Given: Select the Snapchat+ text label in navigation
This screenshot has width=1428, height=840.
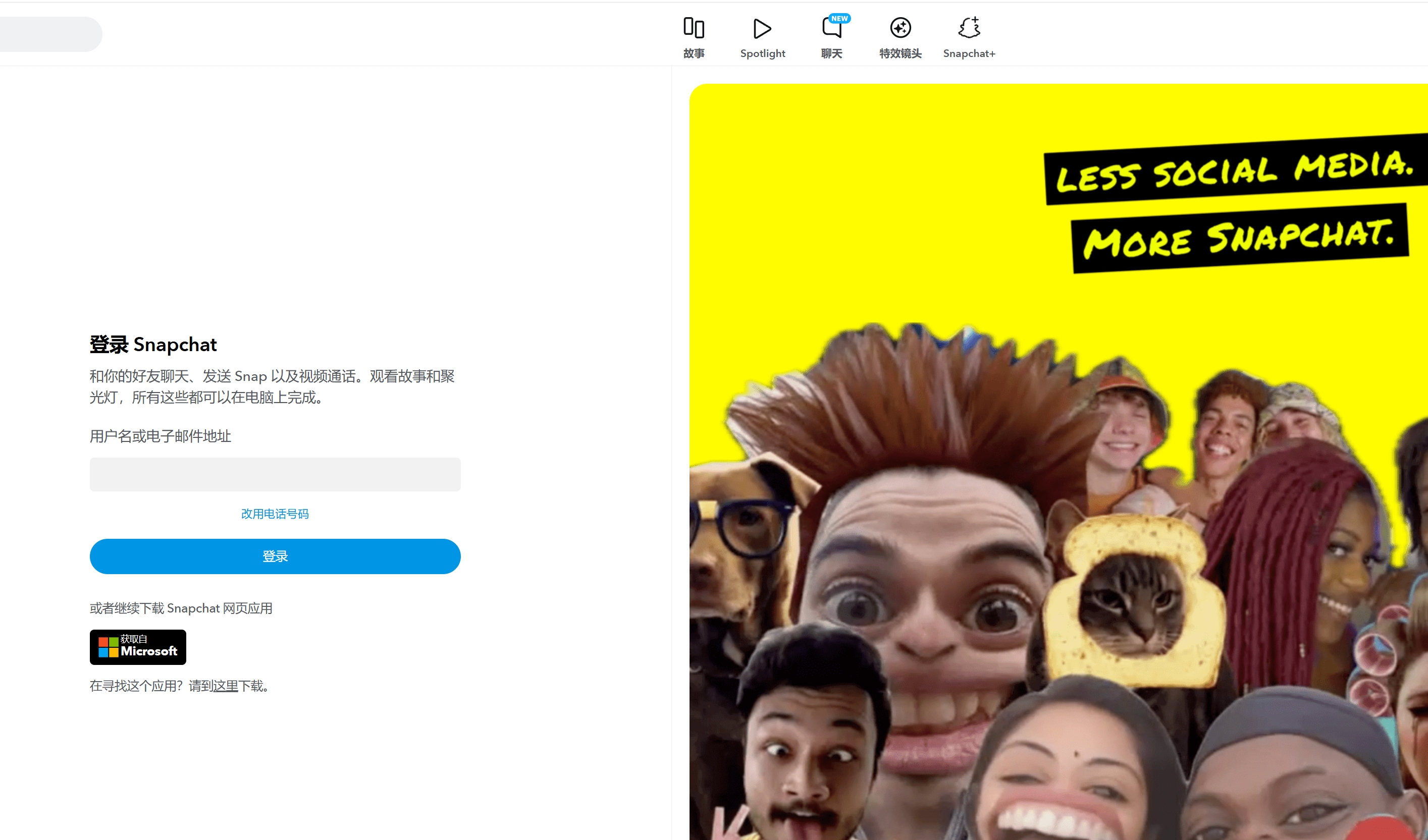Looking at the screenshot, I should (969, 53).
